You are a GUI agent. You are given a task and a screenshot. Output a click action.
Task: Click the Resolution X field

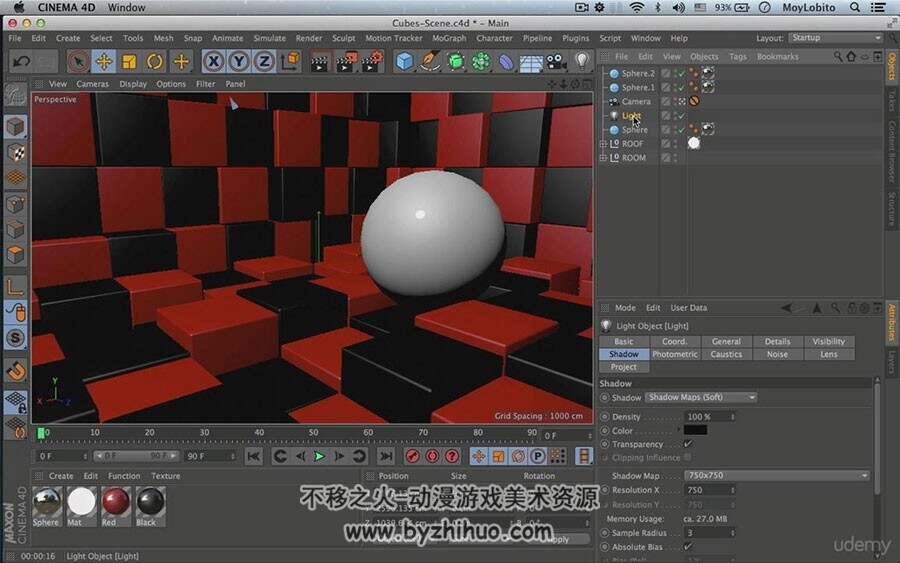point(709,490)
